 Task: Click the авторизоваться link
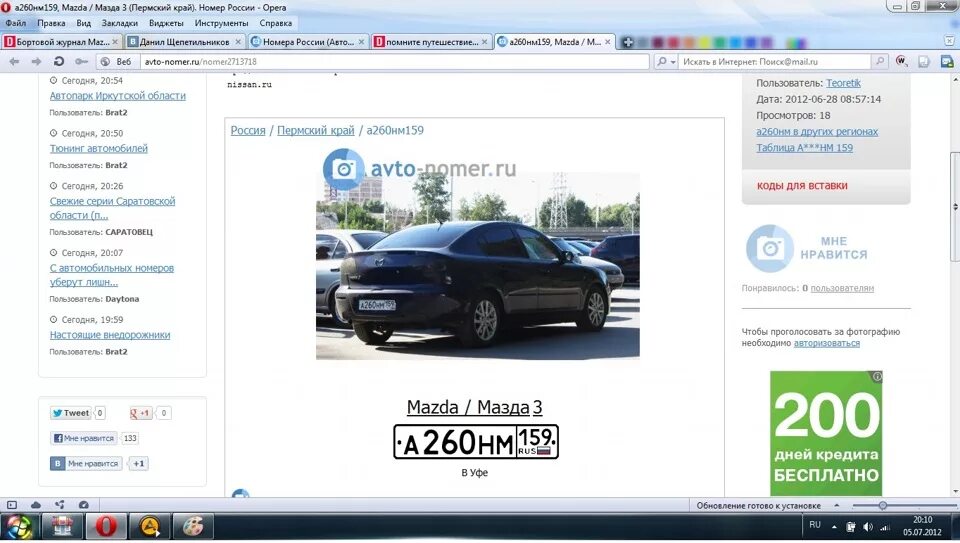tap(827, 343)
